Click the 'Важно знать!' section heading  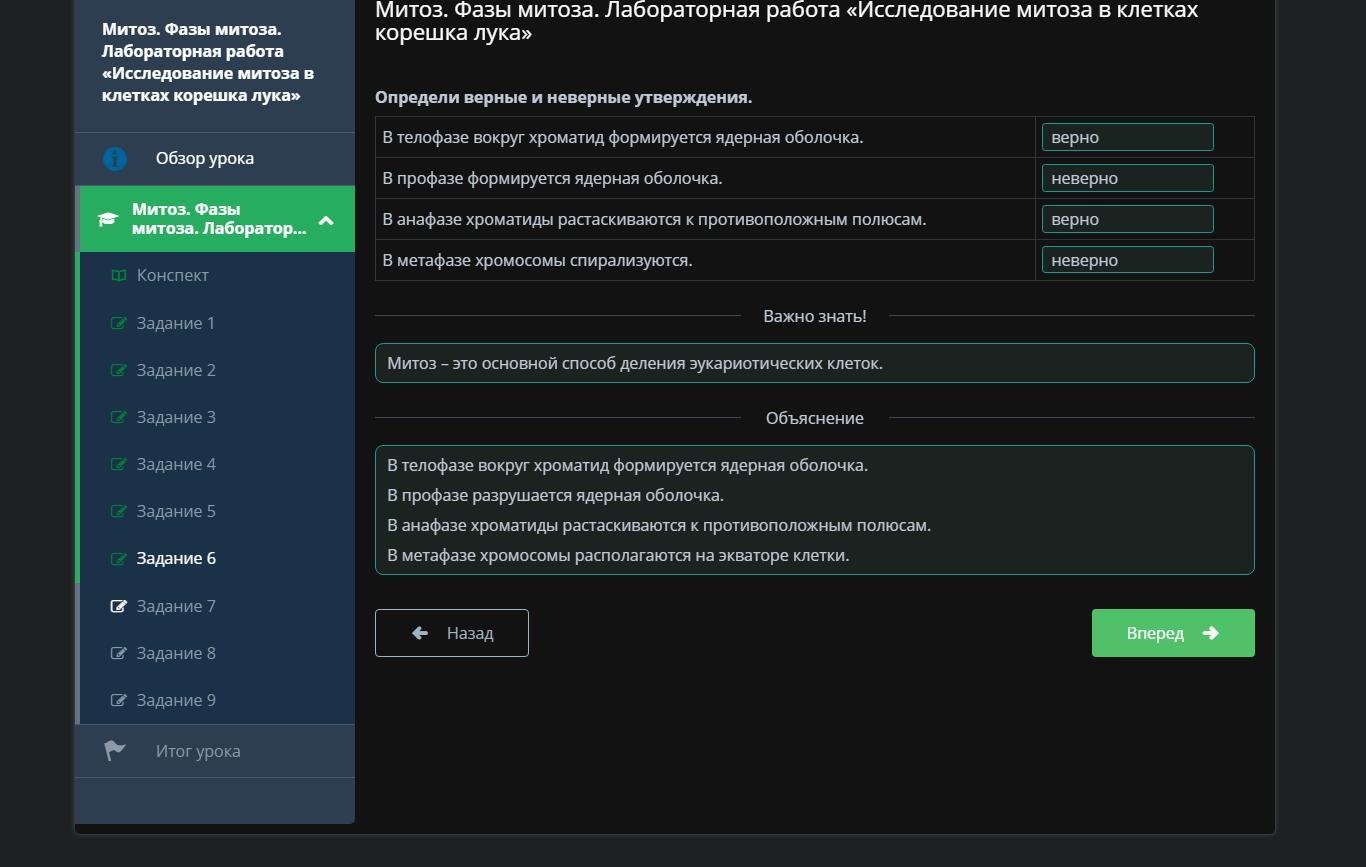click(x=815, y=316)
